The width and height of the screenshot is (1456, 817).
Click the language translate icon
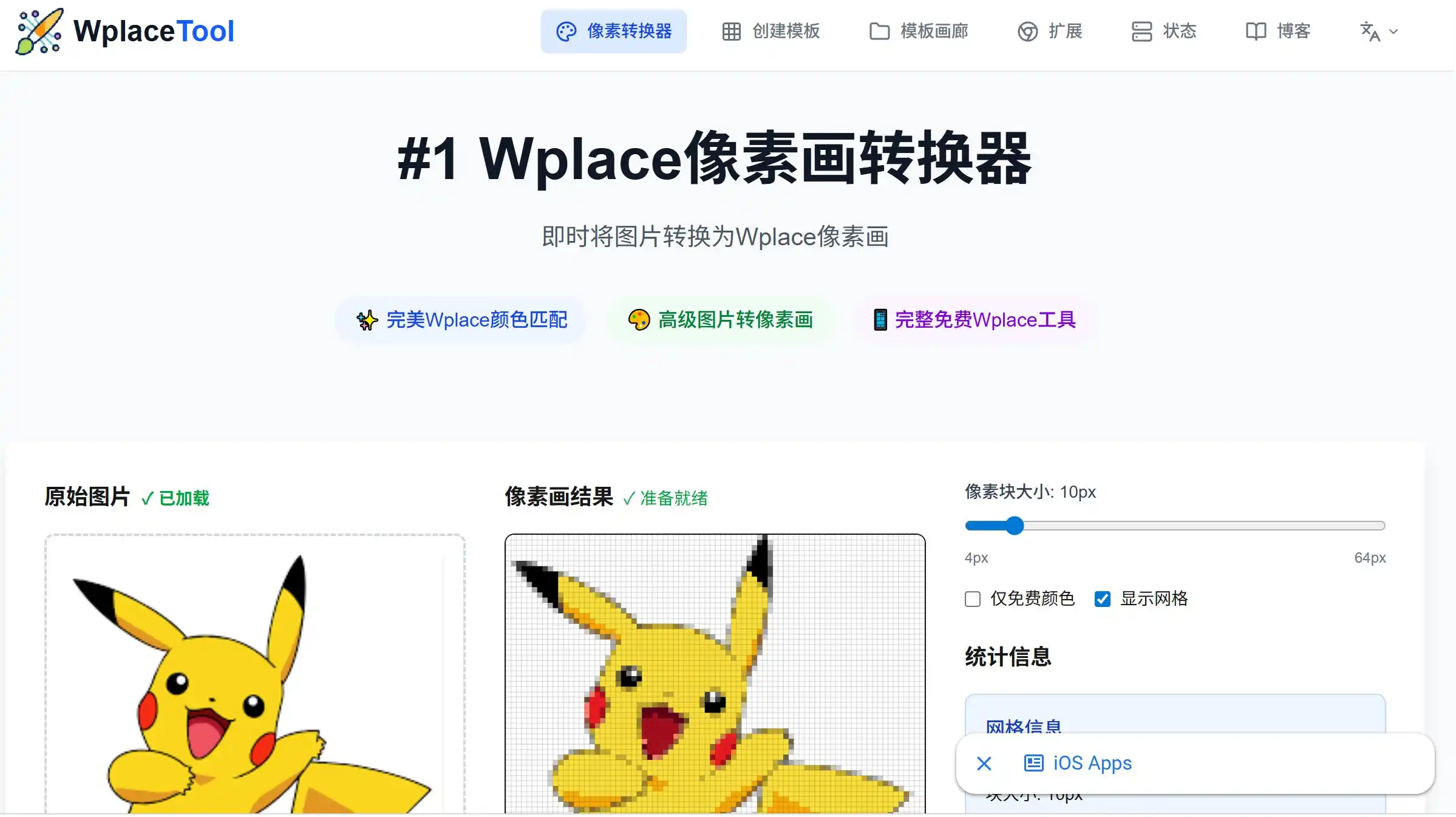1370,32
